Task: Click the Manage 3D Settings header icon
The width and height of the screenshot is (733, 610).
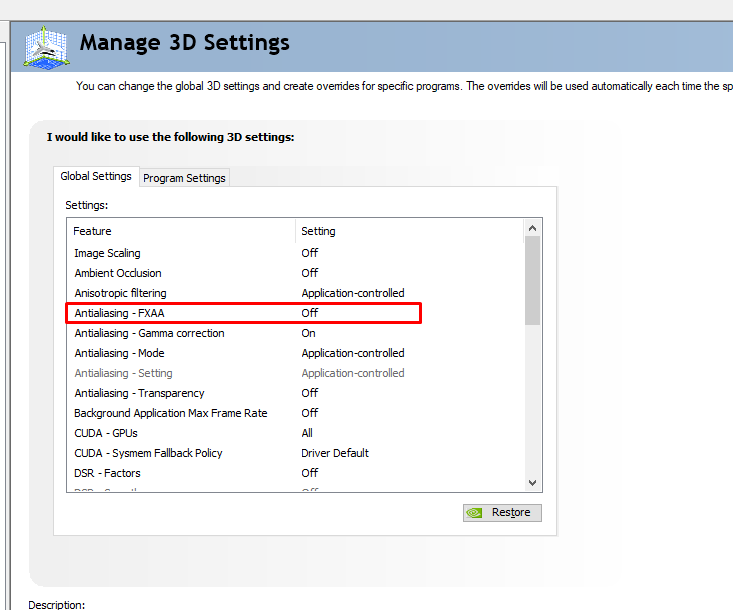Action: (x=46, y=48)
